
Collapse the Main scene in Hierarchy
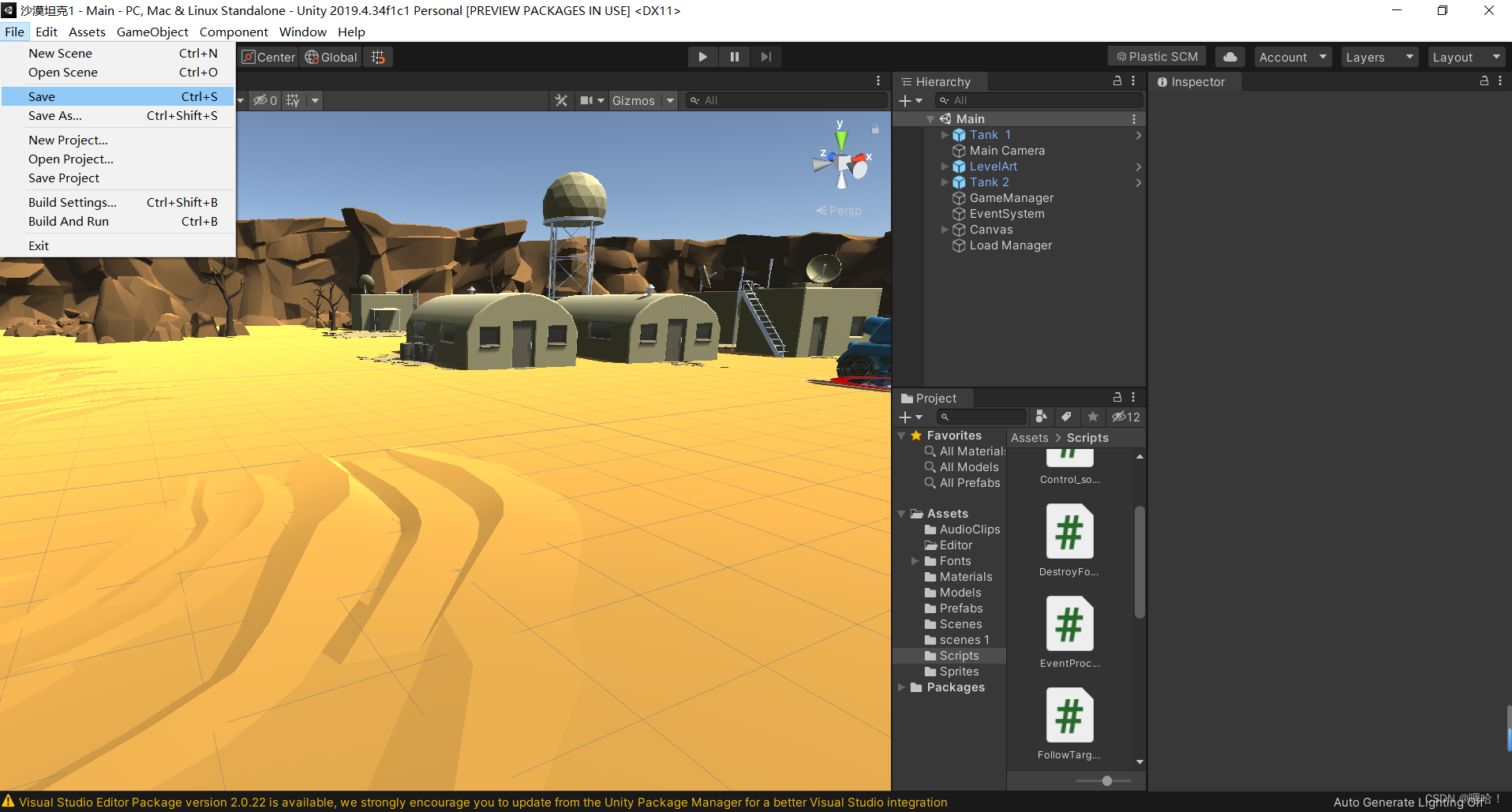(930, 119)
